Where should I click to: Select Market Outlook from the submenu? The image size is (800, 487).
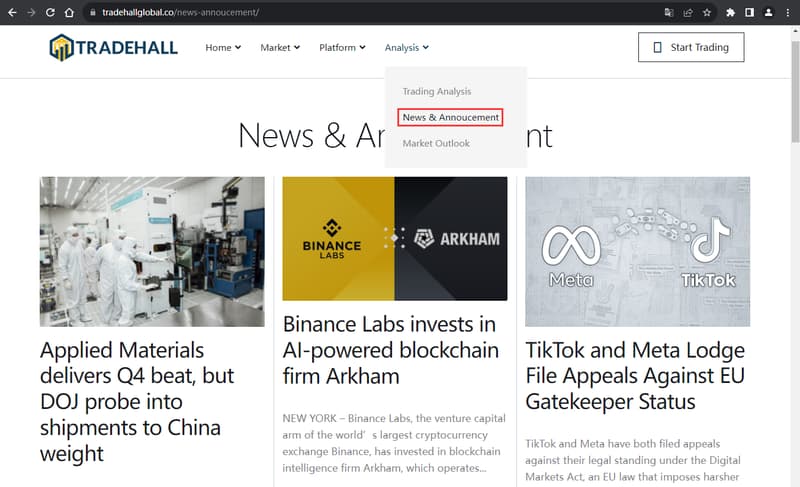436,143
